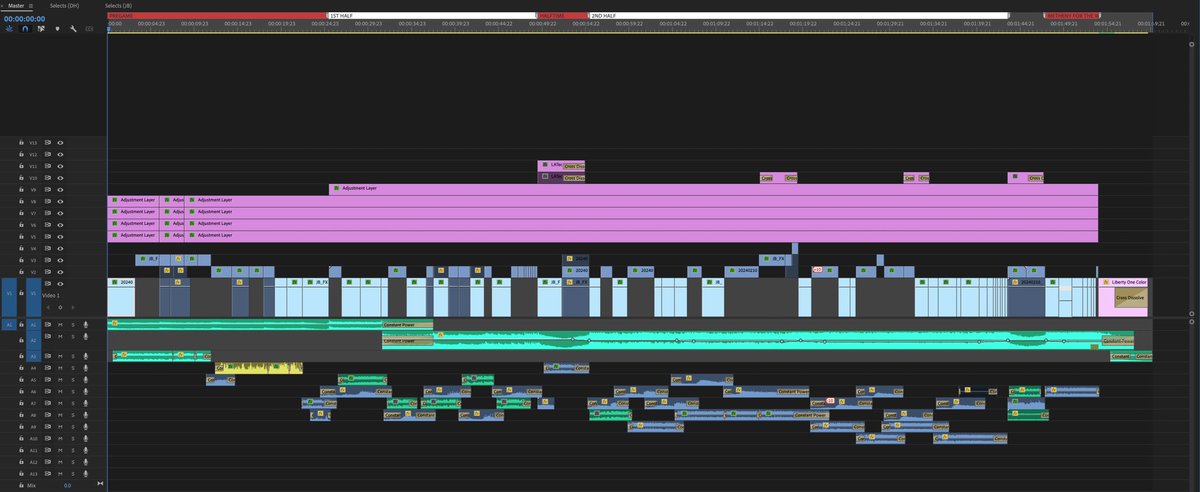Viewport: 1200px width, 492px height.
Task: Open timeline display settings wrench
Action: pos(73,29)
